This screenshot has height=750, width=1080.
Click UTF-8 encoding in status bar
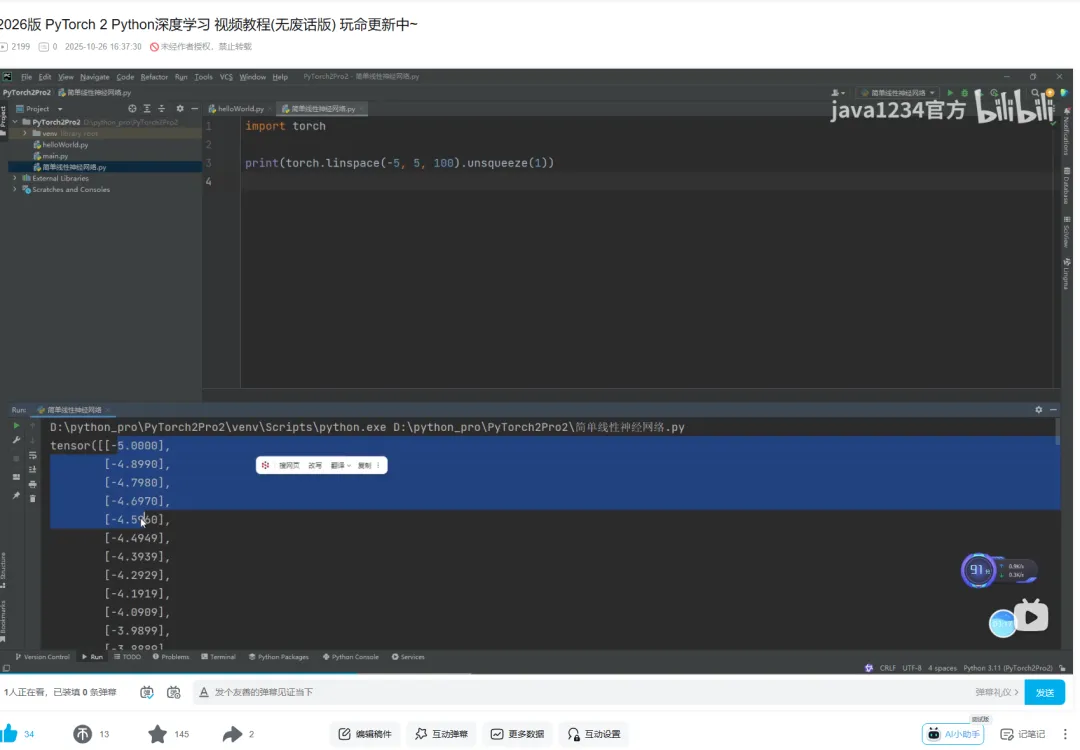(x=912, y=668)
